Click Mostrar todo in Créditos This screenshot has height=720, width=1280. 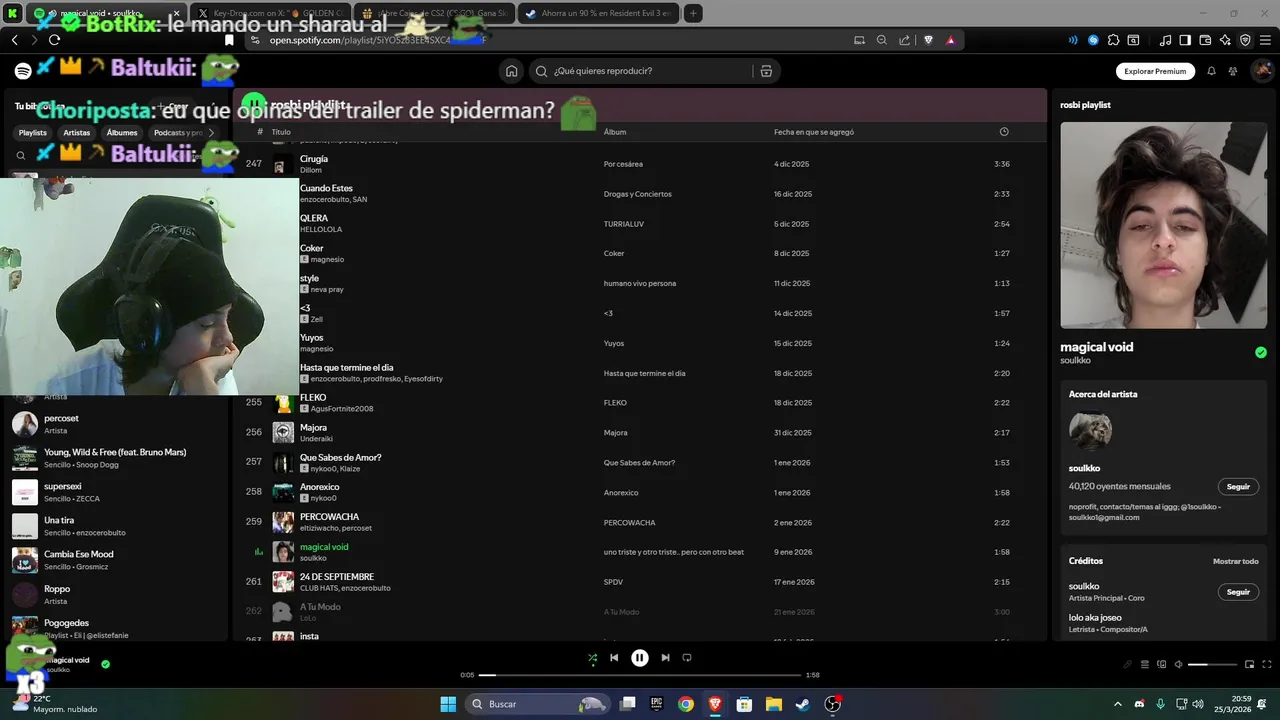(x=1235, y=561)
